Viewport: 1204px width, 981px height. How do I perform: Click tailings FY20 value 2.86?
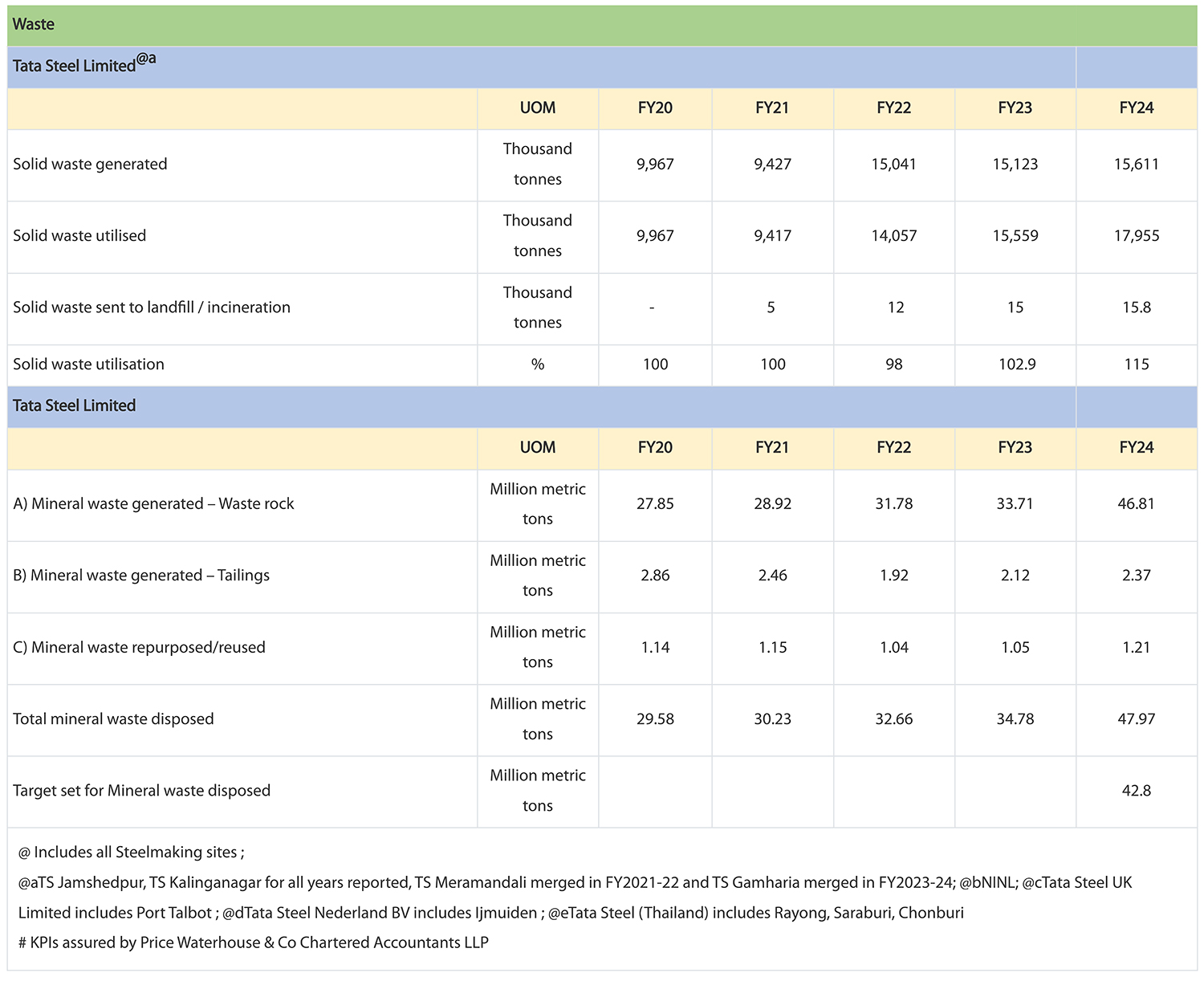(x=655, y=576)
